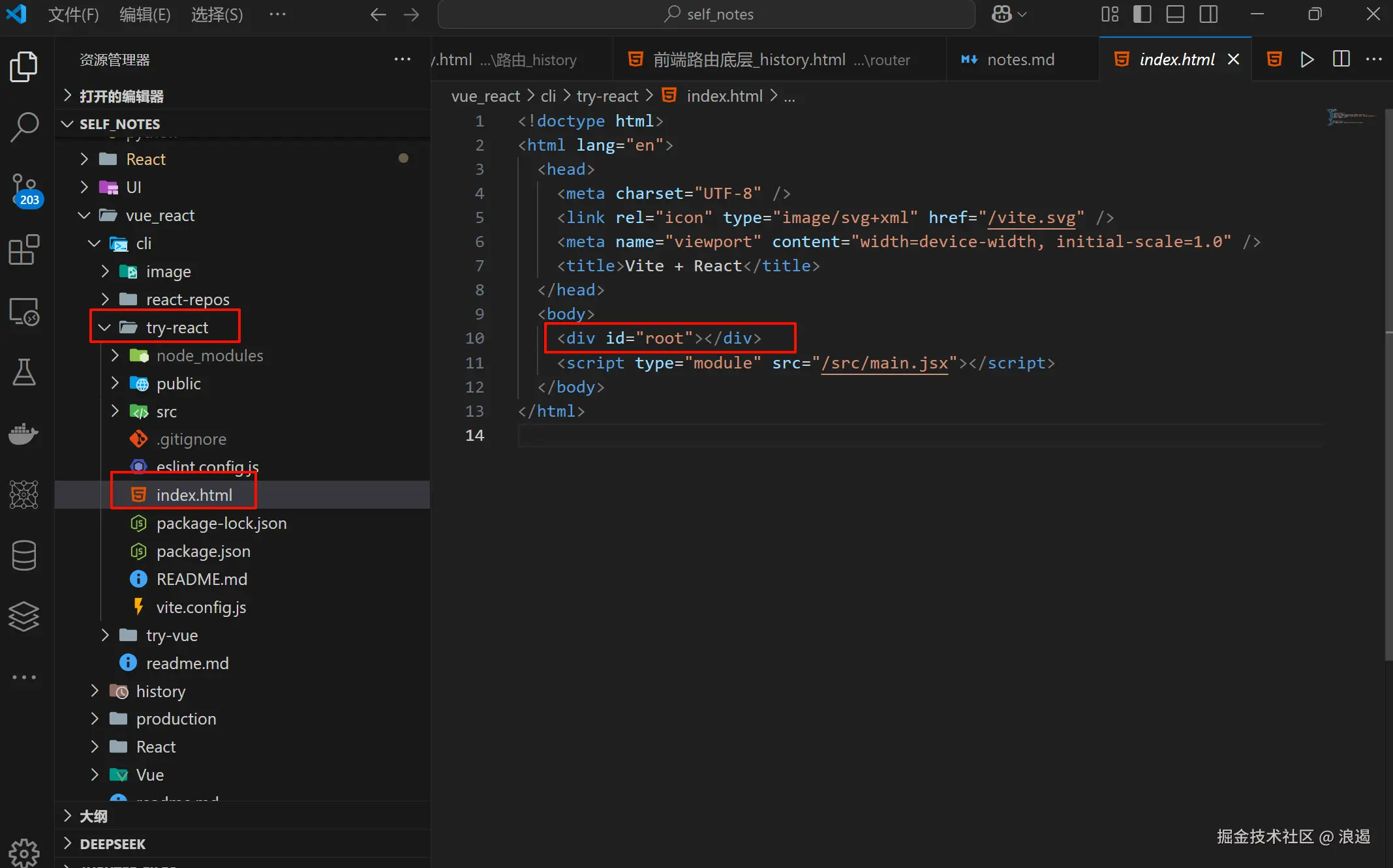This screenshot has height=868, width=1393.
Task: Toggle primary sidebar visibility
Action: [1142, 14]
